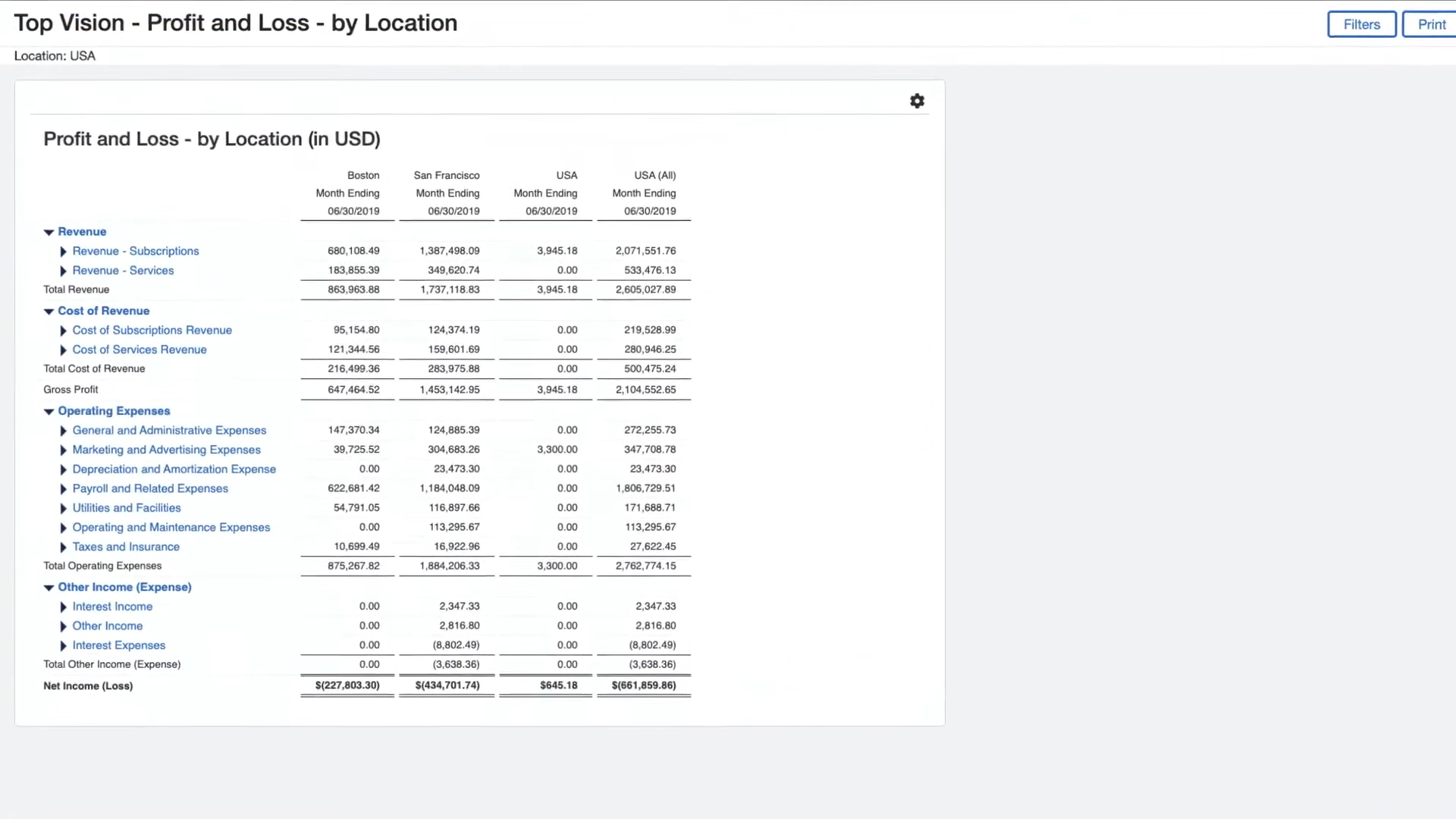Expand Cost of Subscriptions Revenue arrow
Viewport: 1456px width, 819px height.
(64, 331)
